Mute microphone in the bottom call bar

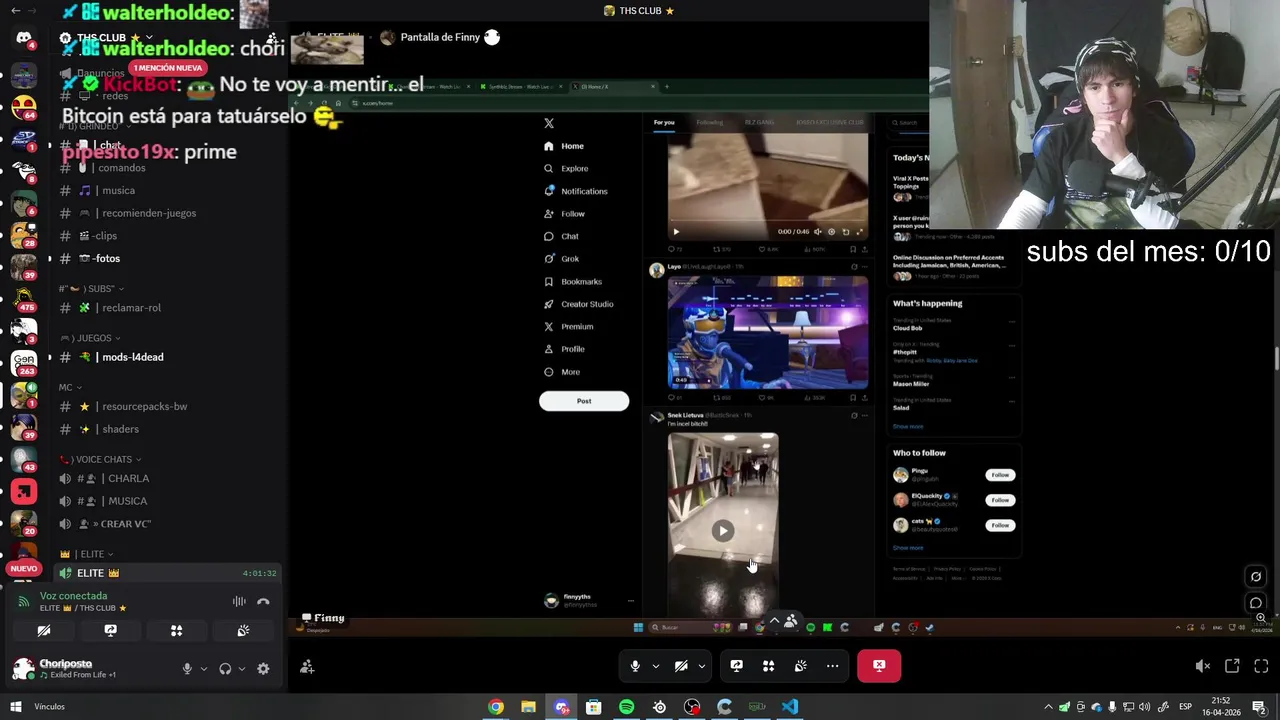click(x=635, y=666)
